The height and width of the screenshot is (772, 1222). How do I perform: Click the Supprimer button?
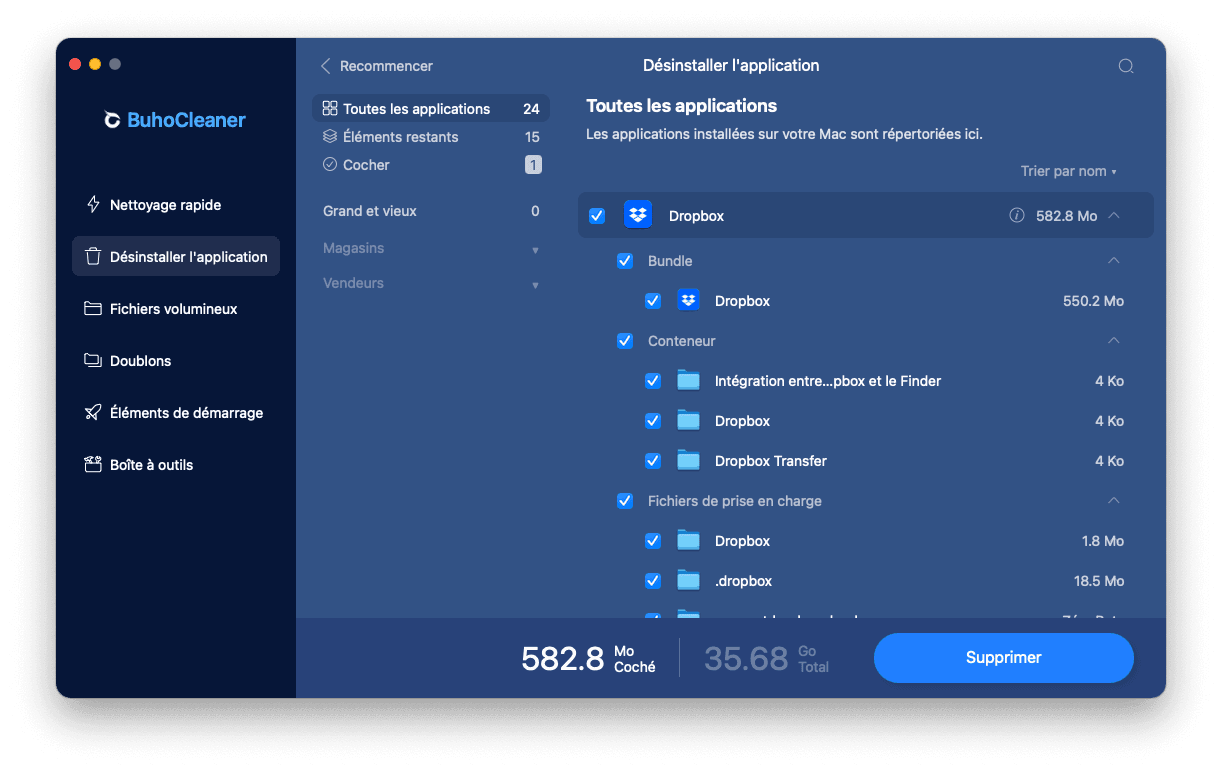pyautogui.click(x=1003, y=657)
